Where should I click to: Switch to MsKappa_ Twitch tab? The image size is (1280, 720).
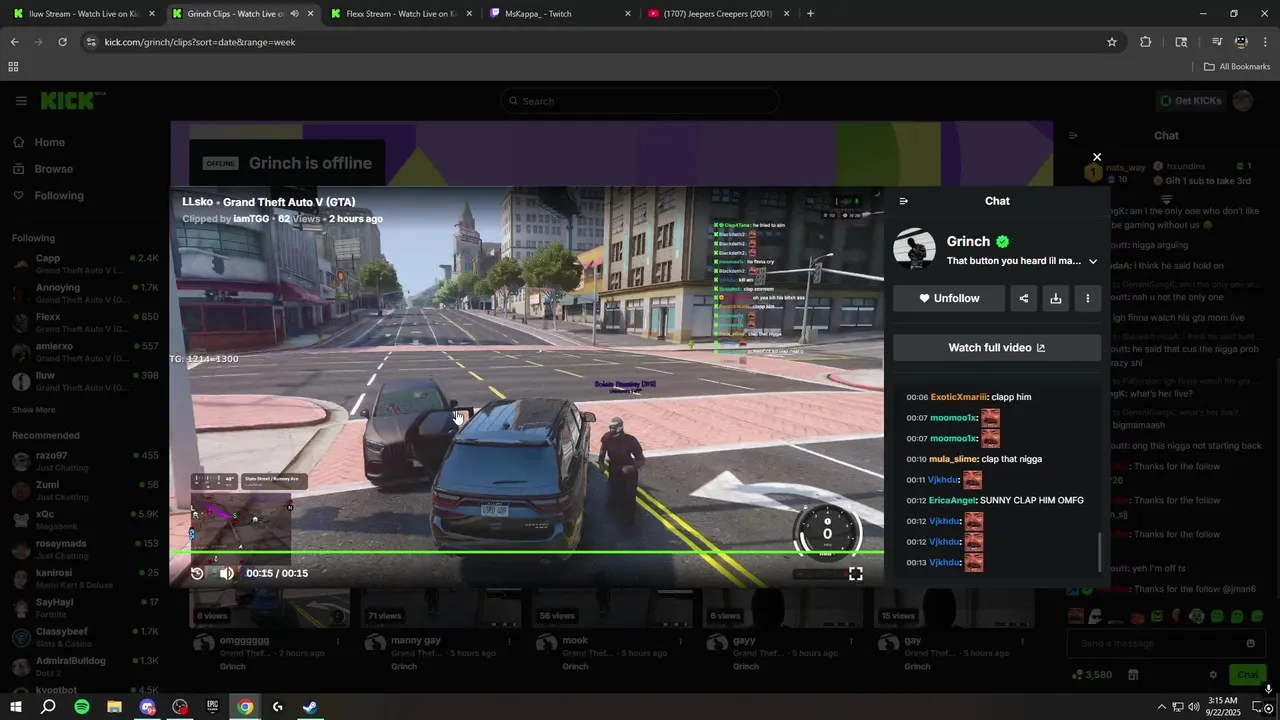coord(558,14)
